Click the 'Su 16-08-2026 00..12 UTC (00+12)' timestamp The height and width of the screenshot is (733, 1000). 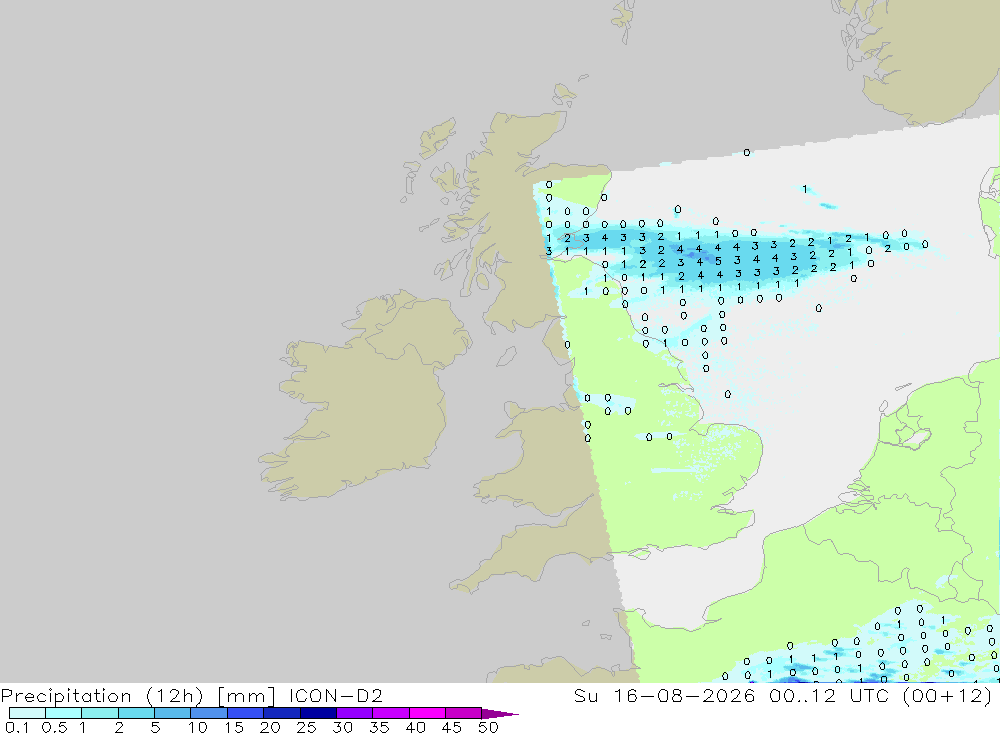tap(783, 695)
